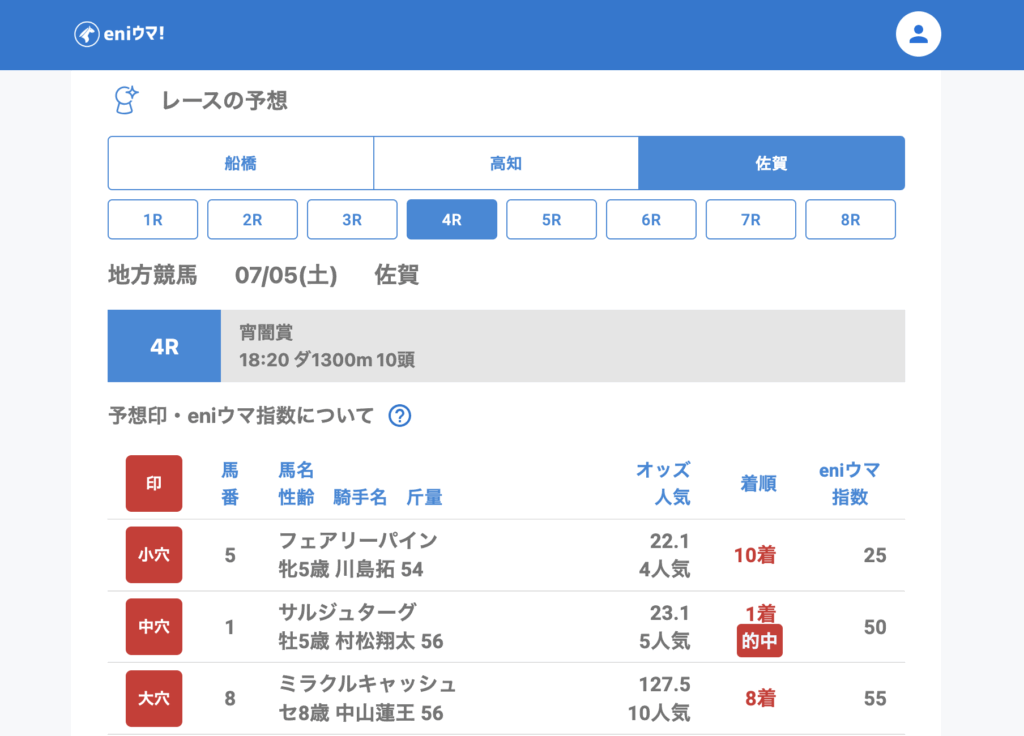Click the 印 column header badge

(x=154, y=483)
